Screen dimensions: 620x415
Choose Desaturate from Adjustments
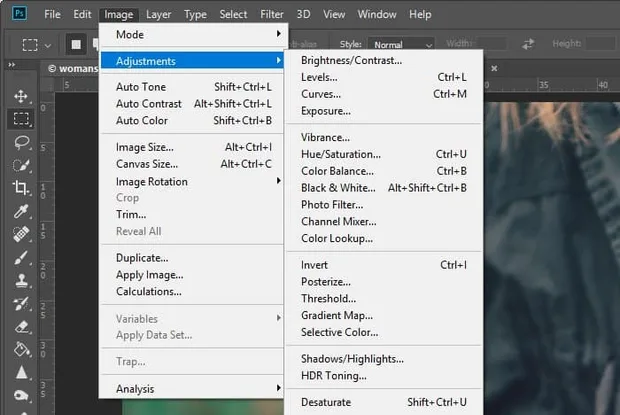click(x=384, y=402)
